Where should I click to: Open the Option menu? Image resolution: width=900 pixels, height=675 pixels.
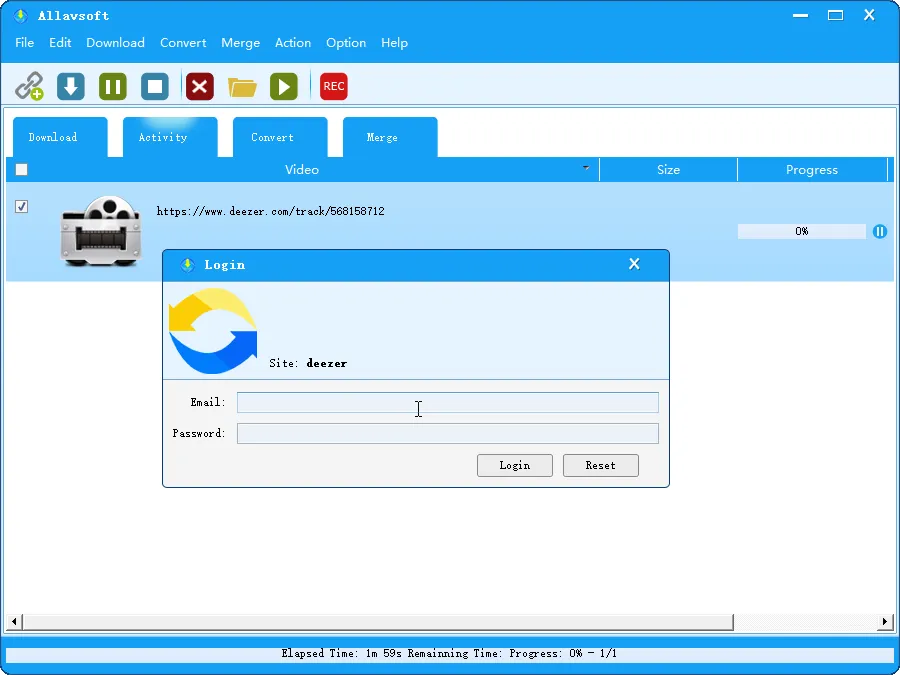click(346, 42)
